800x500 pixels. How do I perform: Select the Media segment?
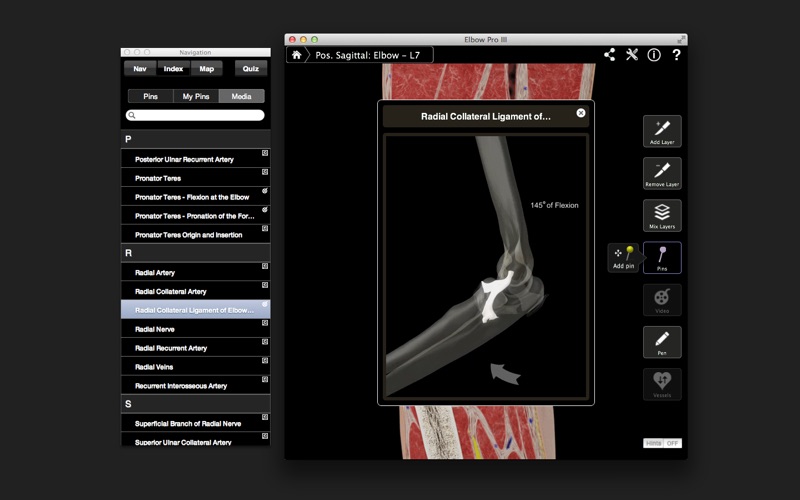pyautogui.click(x=241, y=96)
